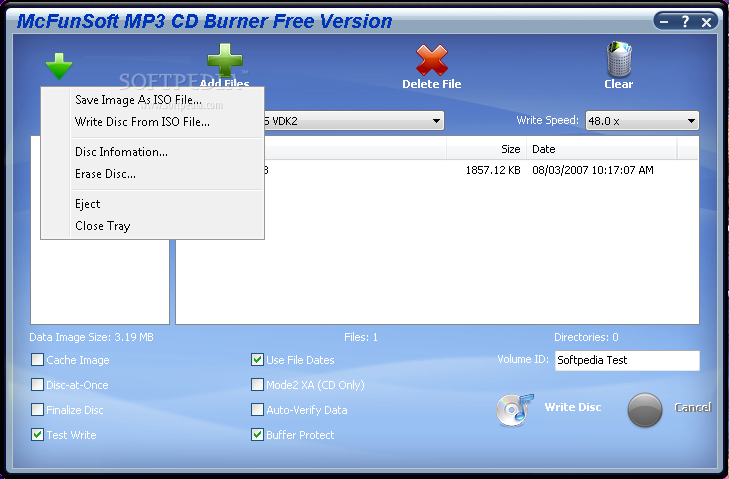Enable the Cache Image checkbox

coord(37,359)
